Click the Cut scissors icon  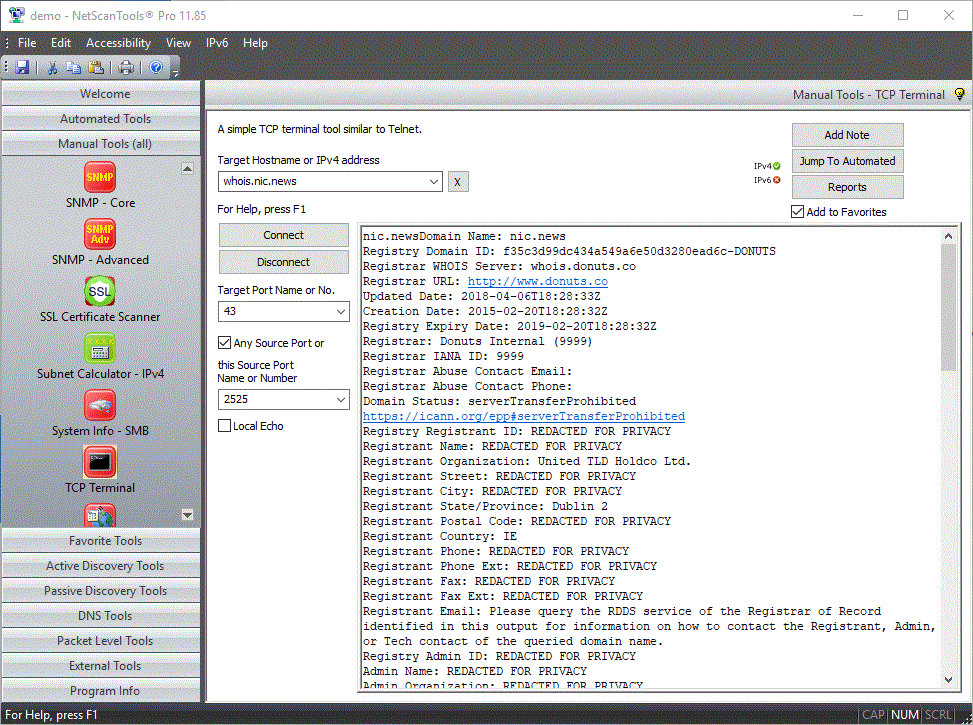coord(52,67)
